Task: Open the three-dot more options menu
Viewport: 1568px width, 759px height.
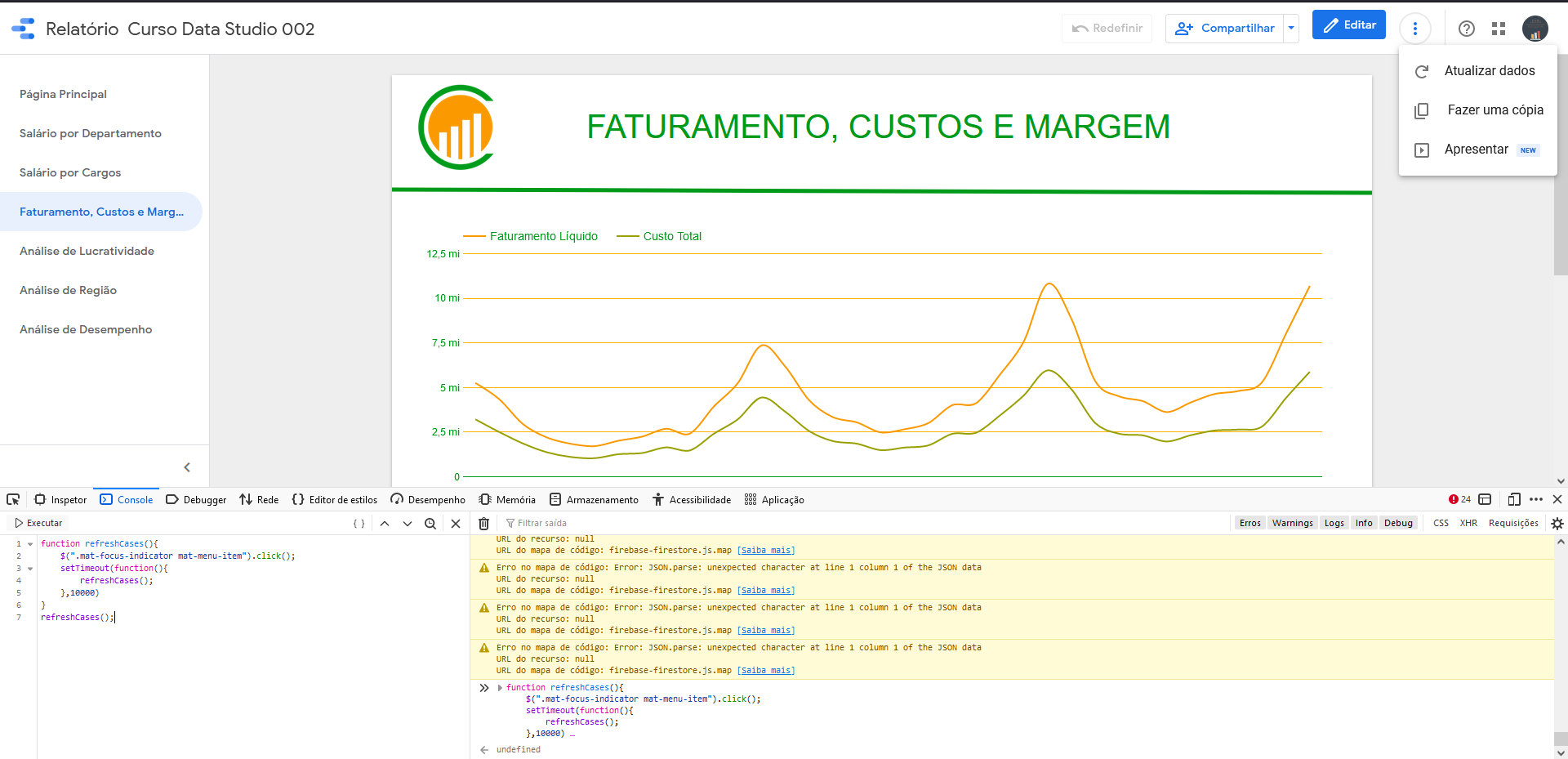Action: point(1414,29)
